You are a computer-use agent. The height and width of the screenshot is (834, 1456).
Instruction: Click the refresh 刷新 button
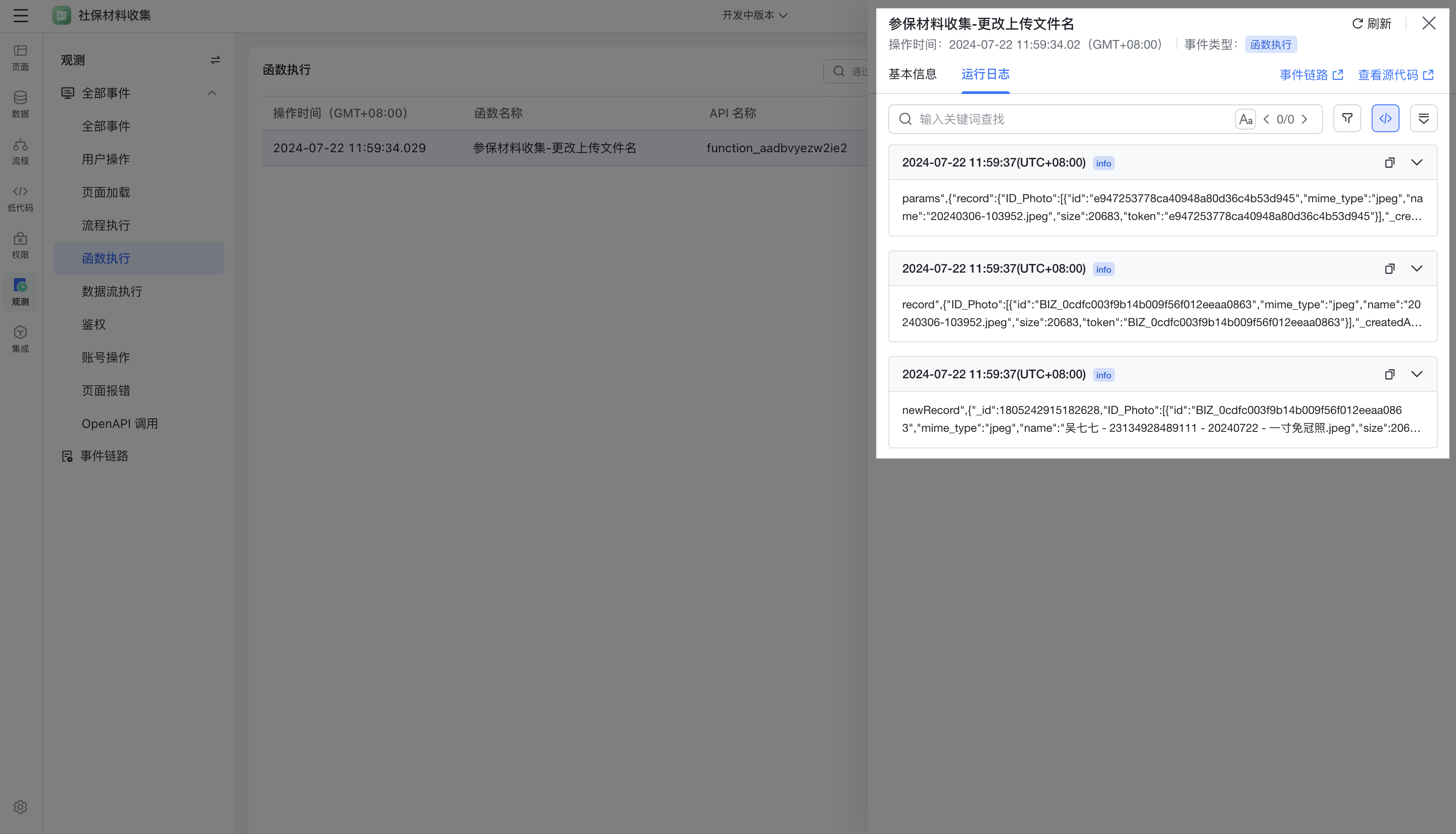click(x=1372, y=23)
